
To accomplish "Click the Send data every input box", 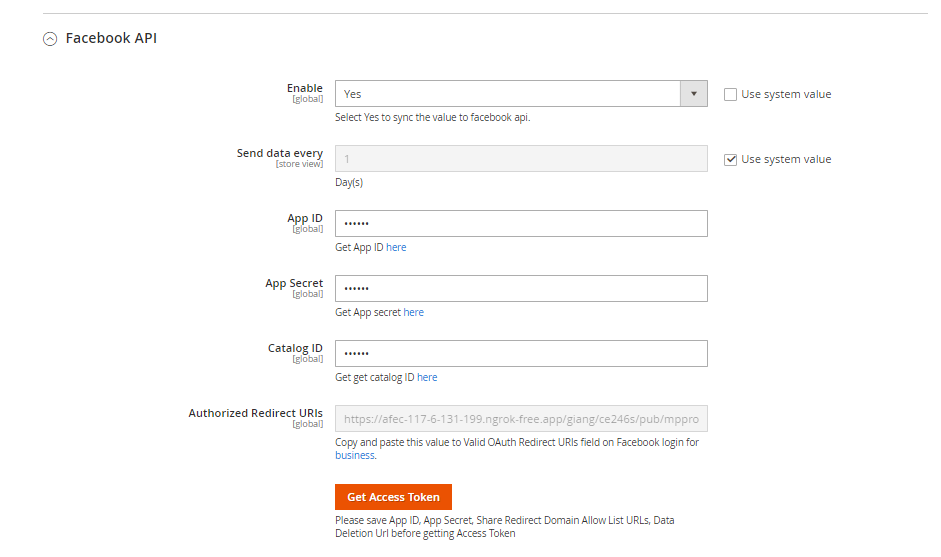I will [520, 159].
